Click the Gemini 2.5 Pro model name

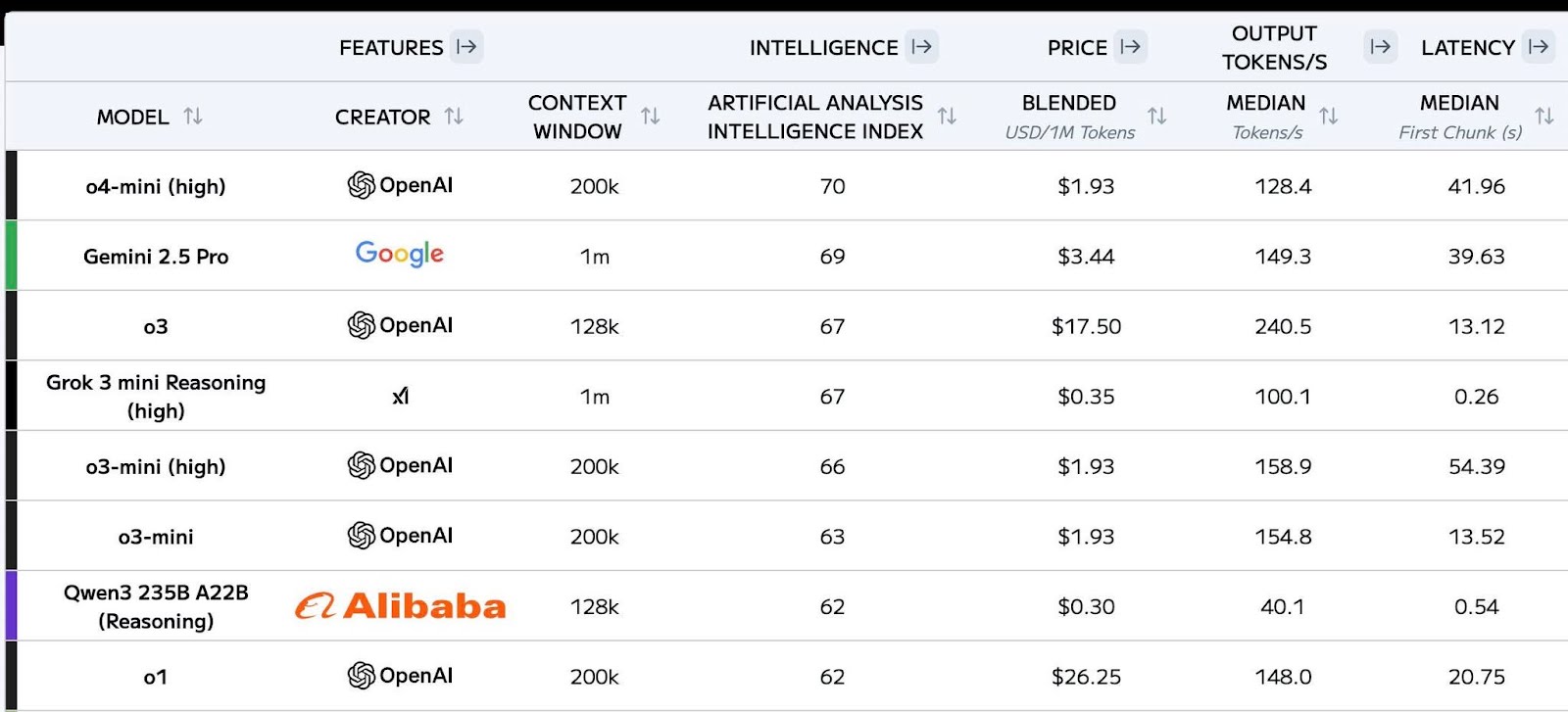156,257
